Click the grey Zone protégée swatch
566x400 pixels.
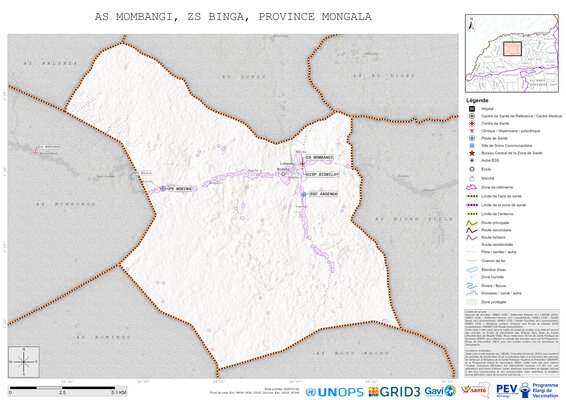[x=472, y=302]
